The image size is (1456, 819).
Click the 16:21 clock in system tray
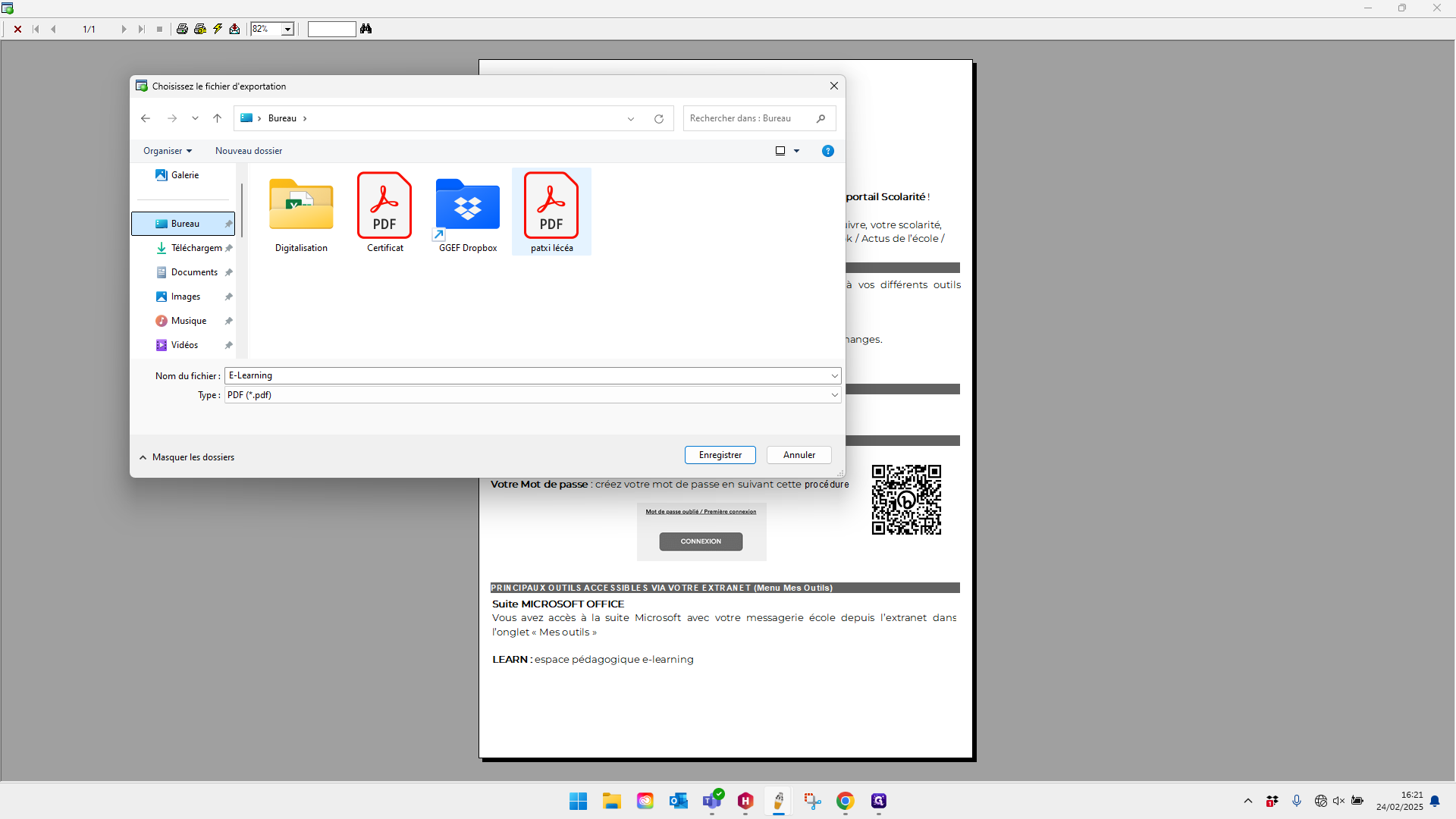point(1400,801)
